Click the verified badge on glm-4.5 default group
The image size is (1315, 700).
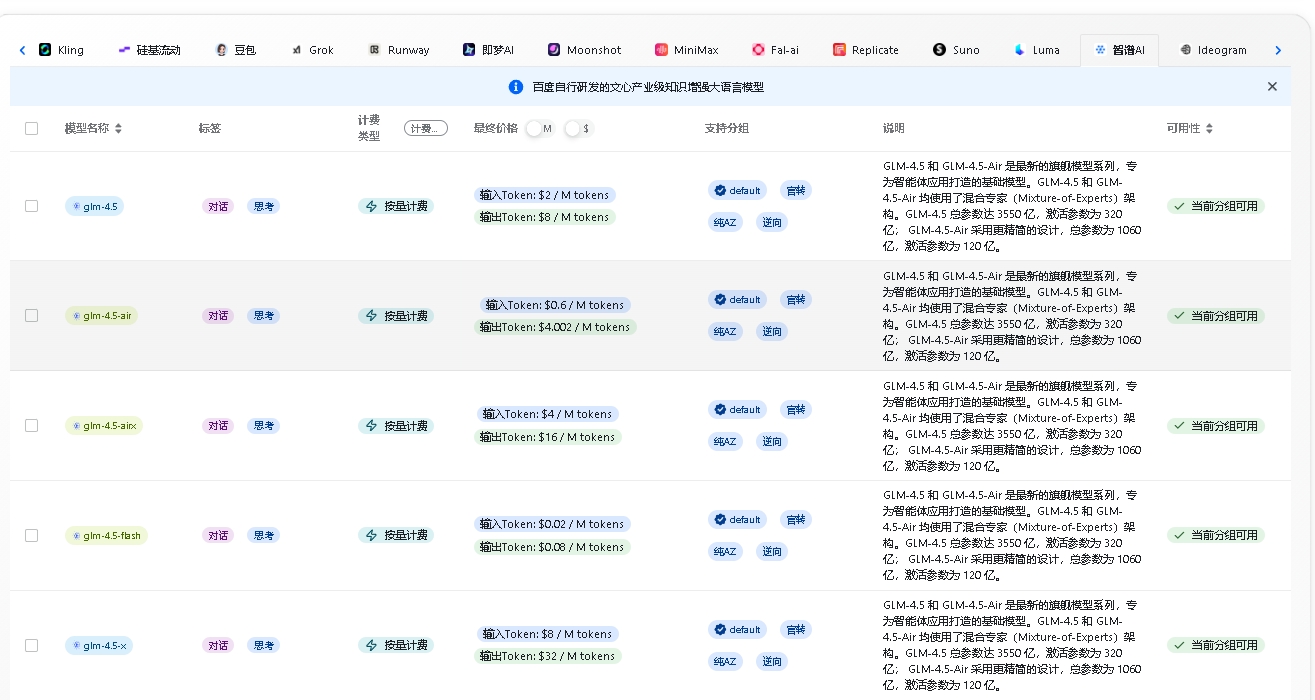coord(719,190)
